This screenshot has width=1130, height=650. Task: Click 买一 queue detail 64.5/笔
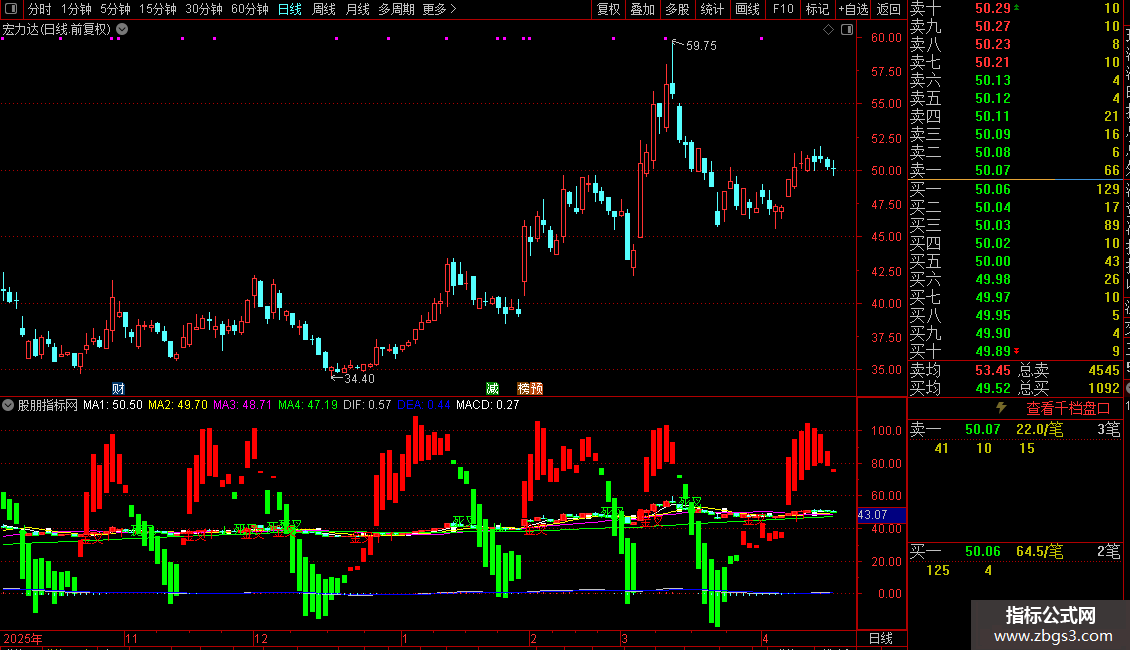click(1039, 551)
